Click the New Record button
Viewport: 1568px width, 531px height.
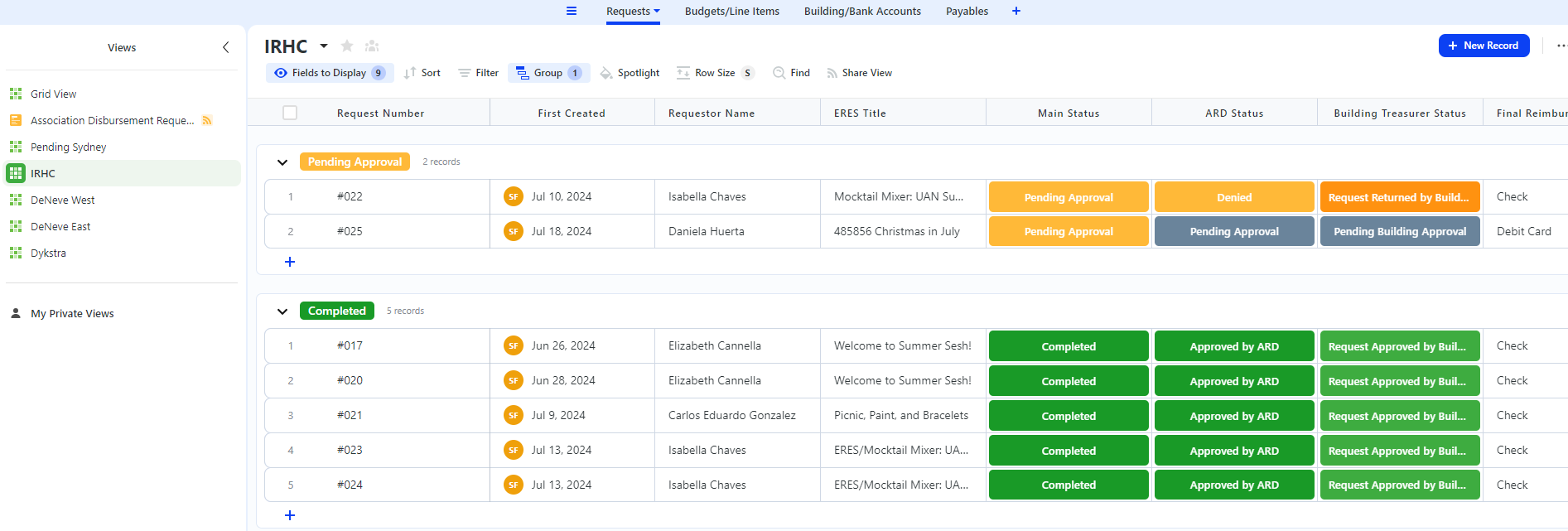pos(1484,46)
